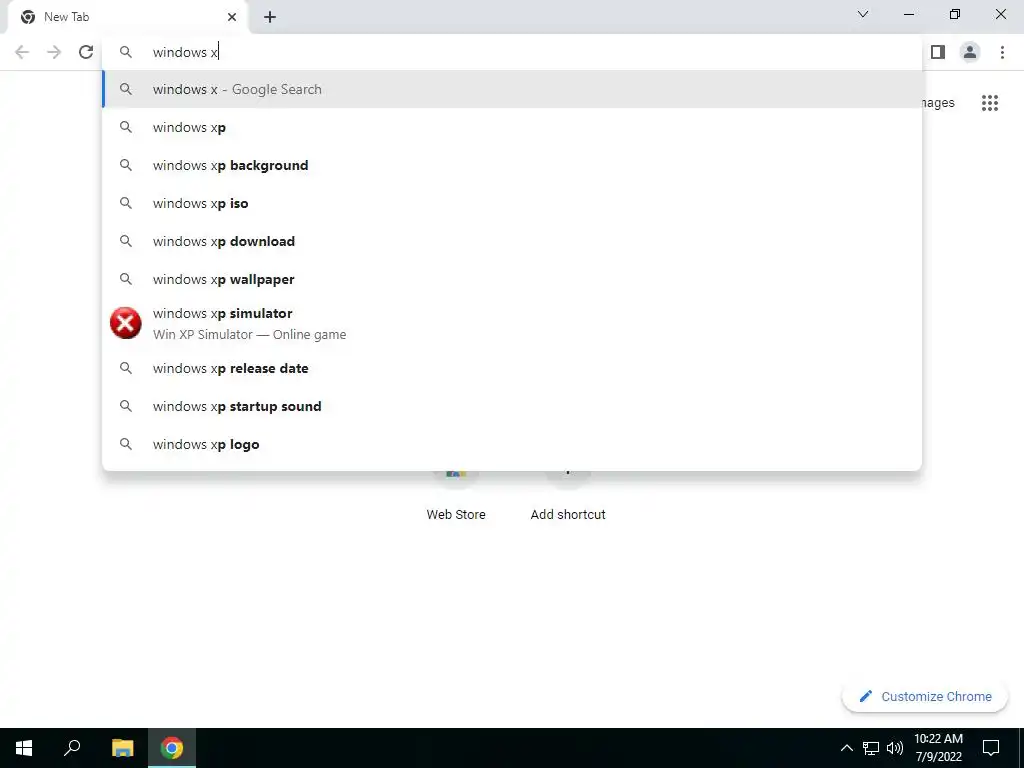Open the Chrome profile avatar
The height and width of the screenshot is (768, 1024).
(x=970, y=52)
